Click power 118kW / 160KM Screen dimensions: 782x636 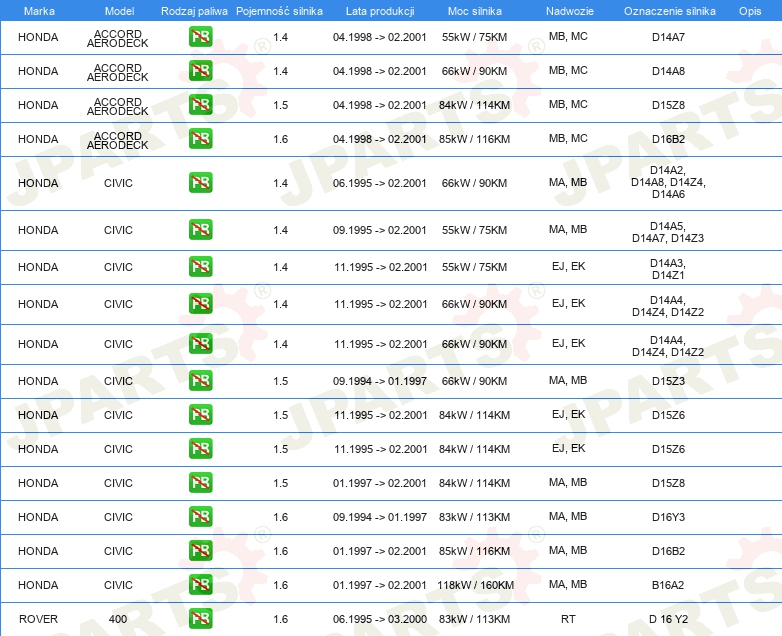click(x=475, y=585)
